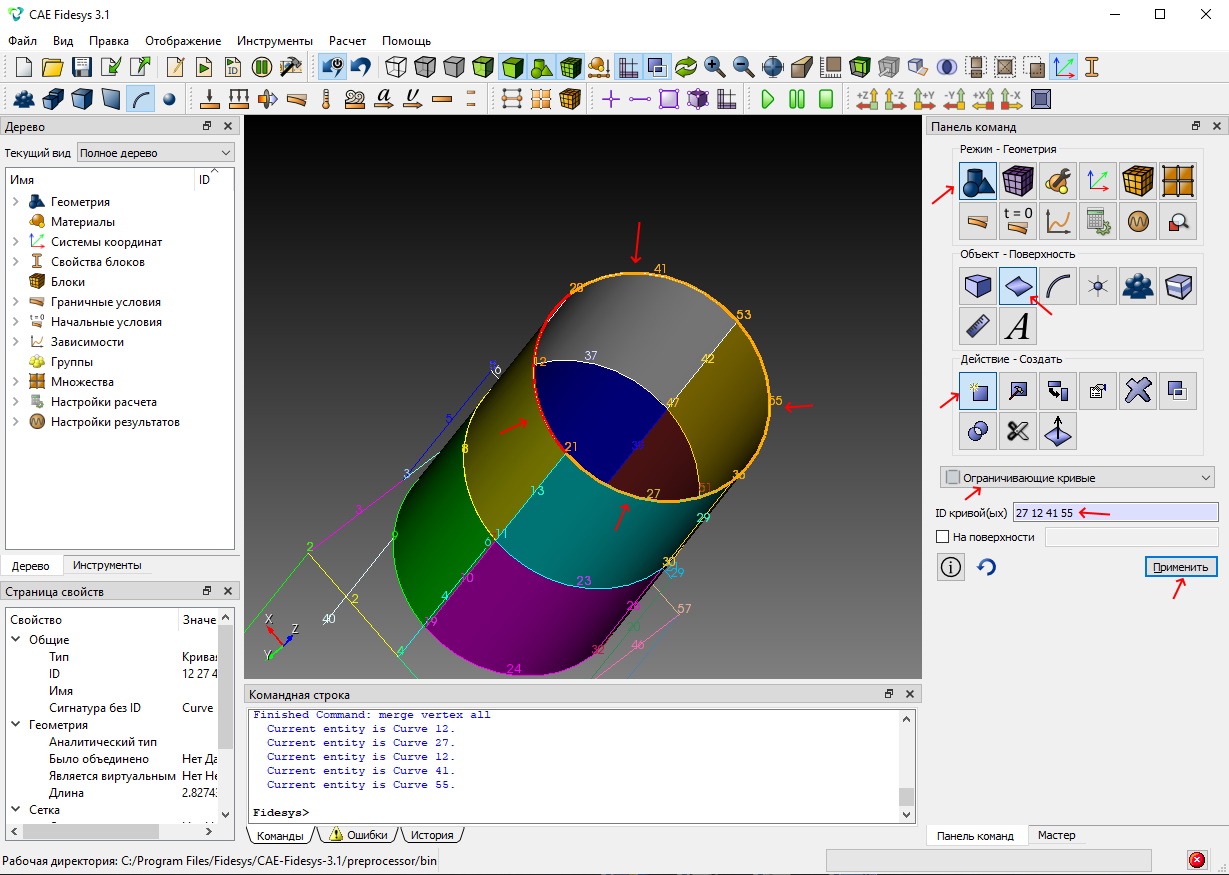1229x875 pixels.
Task: Click the red error indicator in status bar
Action: point(1196,860)
